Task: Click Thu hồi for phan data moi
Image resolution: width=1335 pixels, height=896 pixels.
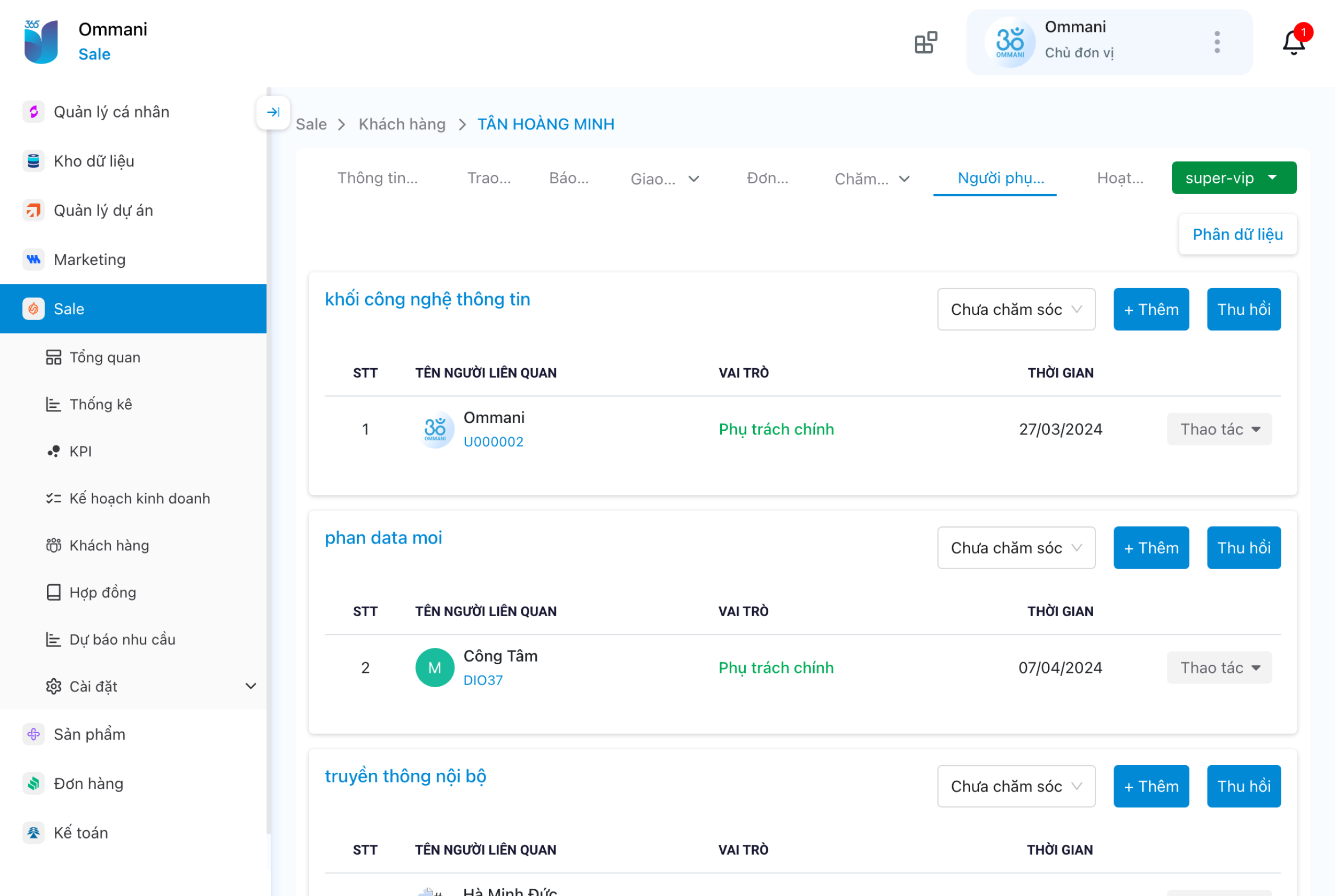Action: pyautogui.click(x=1243, y=547)
